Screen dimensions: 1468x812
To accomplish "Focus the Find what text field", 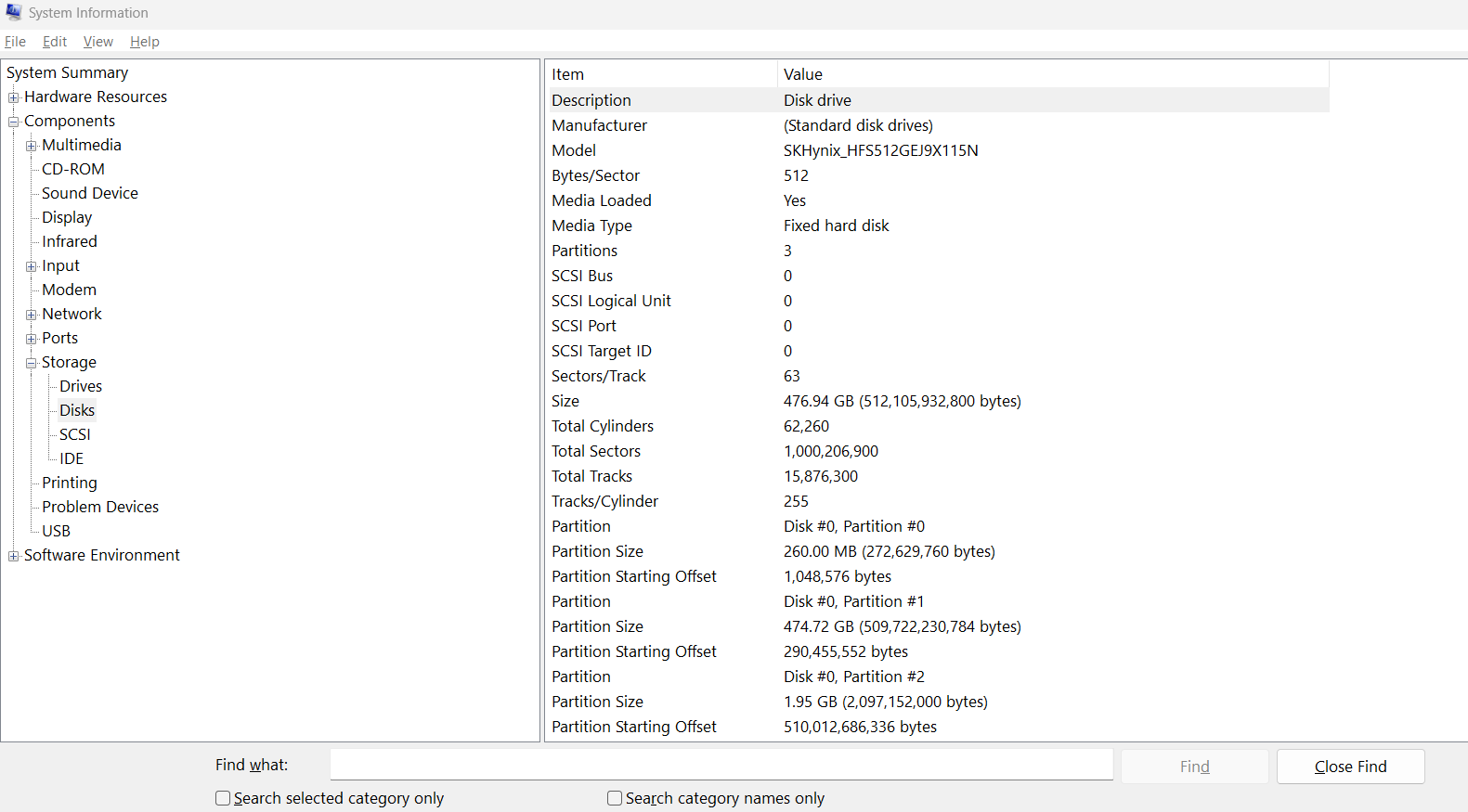I will pyautogui.click(x=721, y=765).
